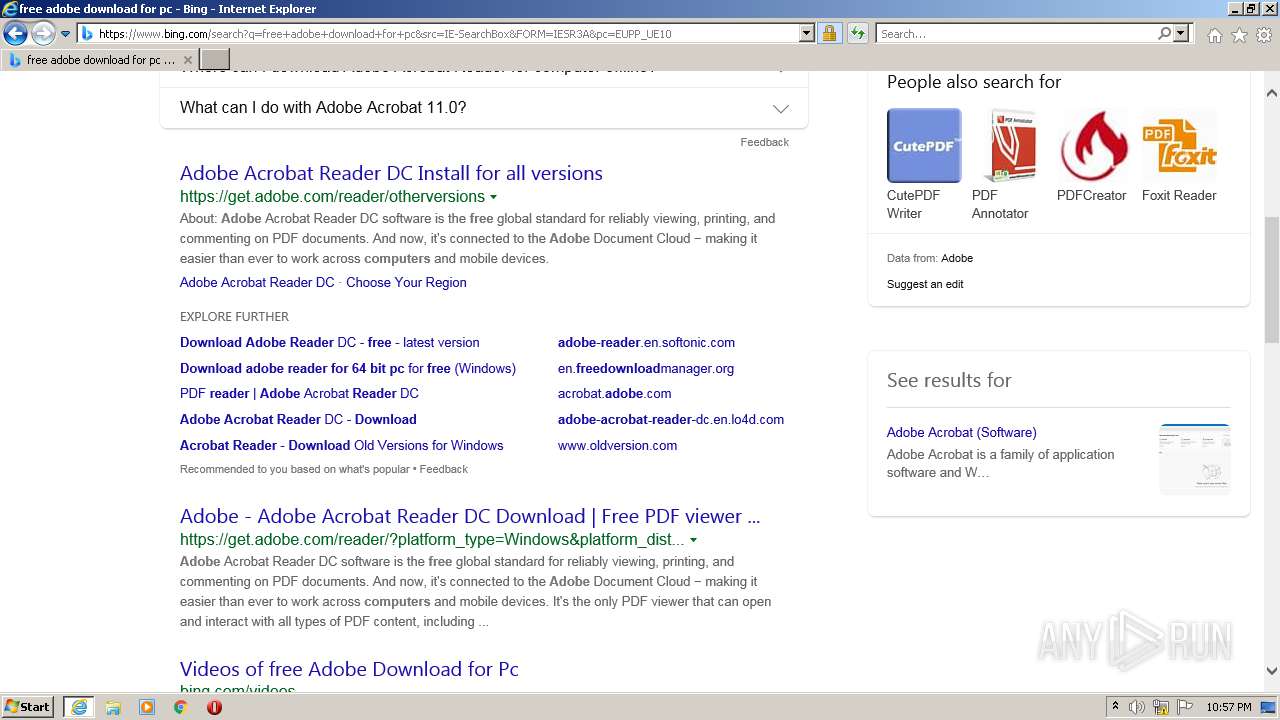Click the Adobe Acrobat software thumbnail
The height and width of the screenshot is (720, 1280).
pyautogui.click(x=1195, y=459)
